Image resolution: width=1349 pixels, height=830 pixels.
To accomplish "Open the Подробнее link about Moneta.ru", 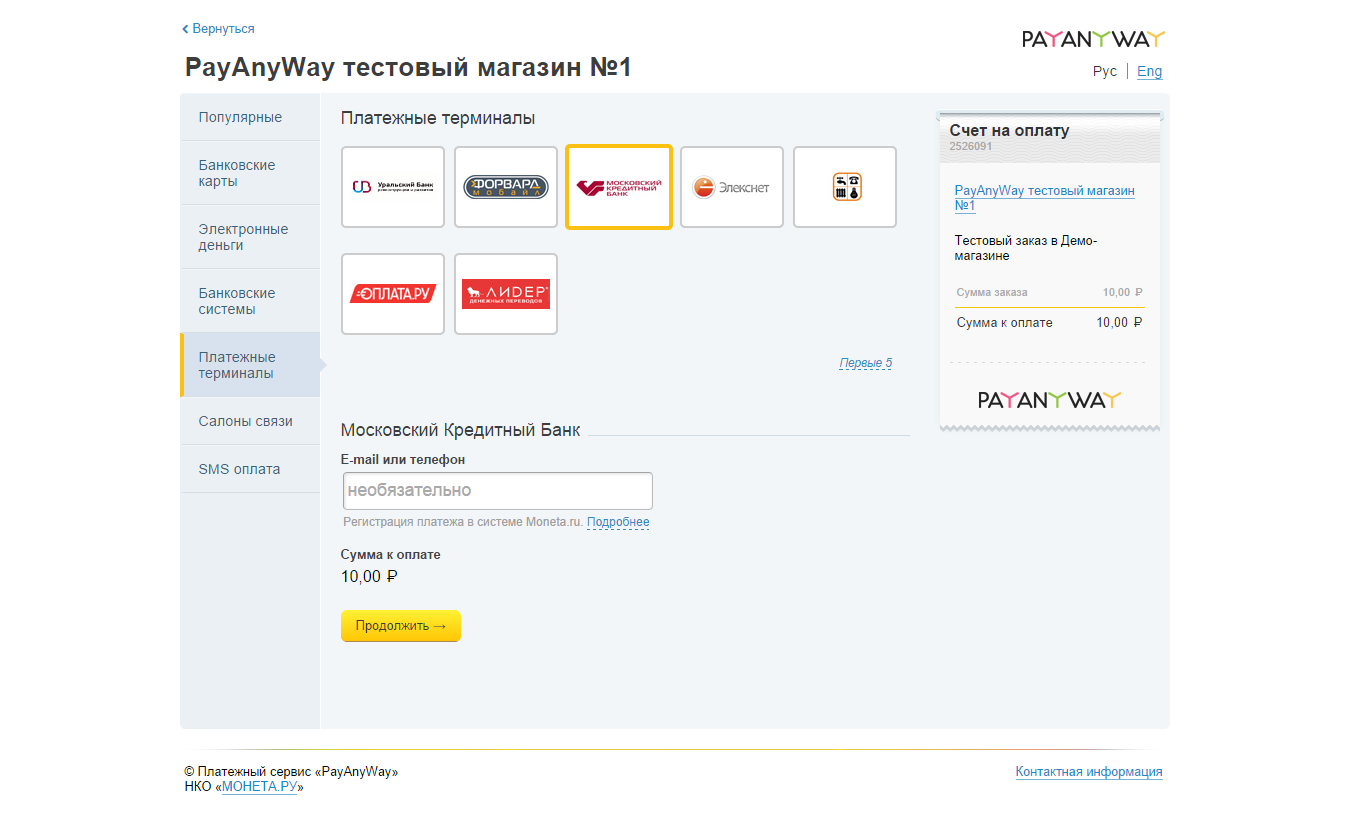I will click(x=618, y=522).
